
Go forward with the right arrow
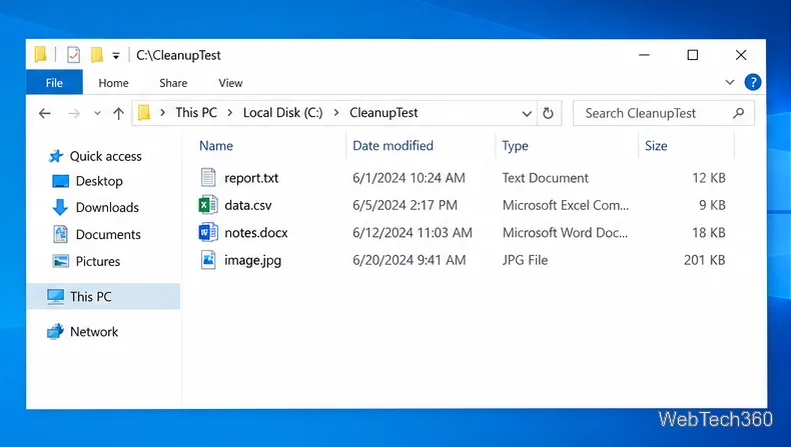(74, 114)
